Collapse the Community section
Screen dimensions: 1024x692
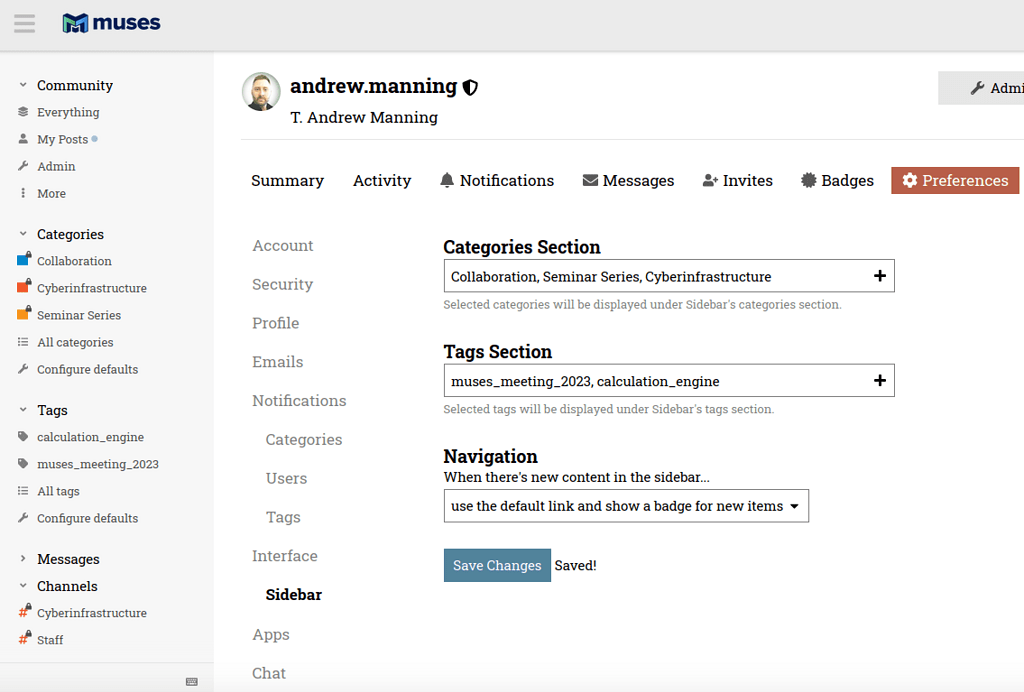[x=23, y=85]
